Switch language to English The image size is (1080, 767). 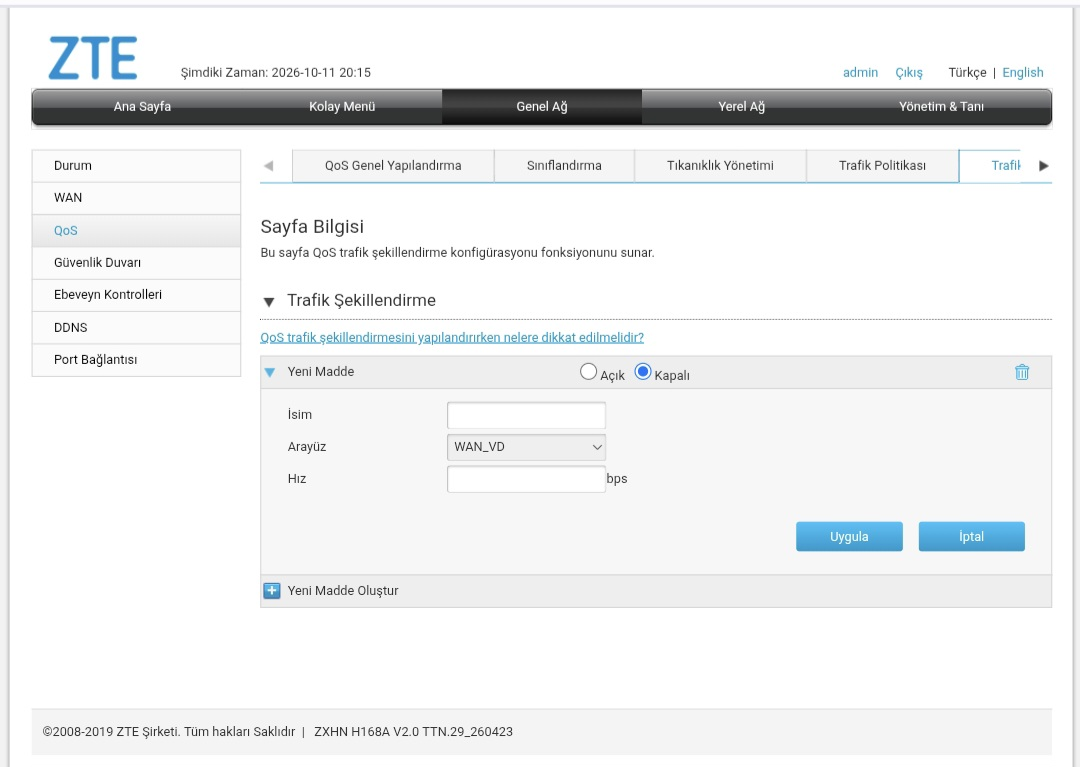tap(1023, 72)
